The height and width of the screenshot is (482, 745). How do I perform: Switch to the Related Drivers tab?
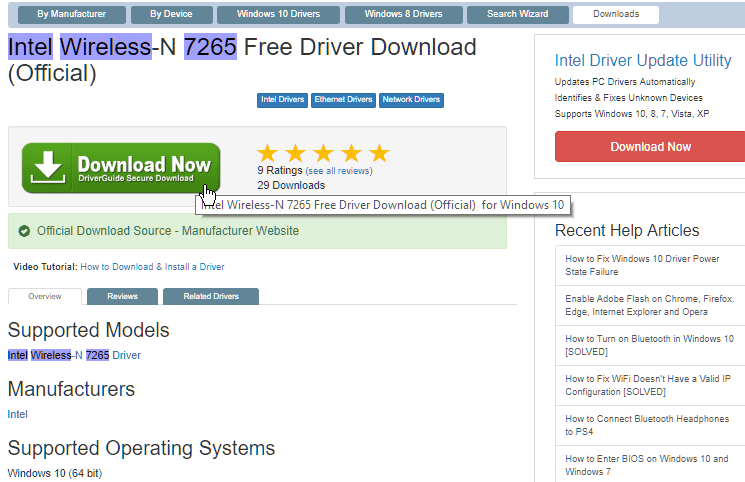[x=210, y=296]
